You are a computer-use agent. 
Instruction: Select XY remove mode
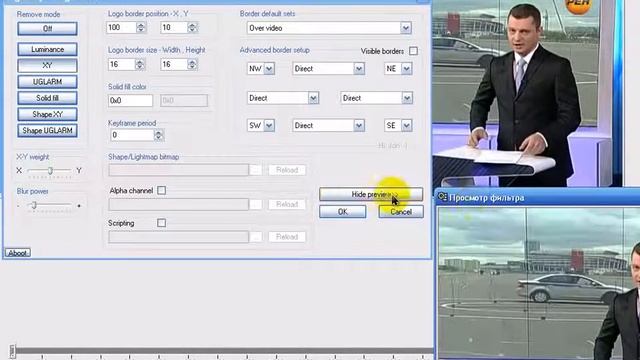[47, 65]
